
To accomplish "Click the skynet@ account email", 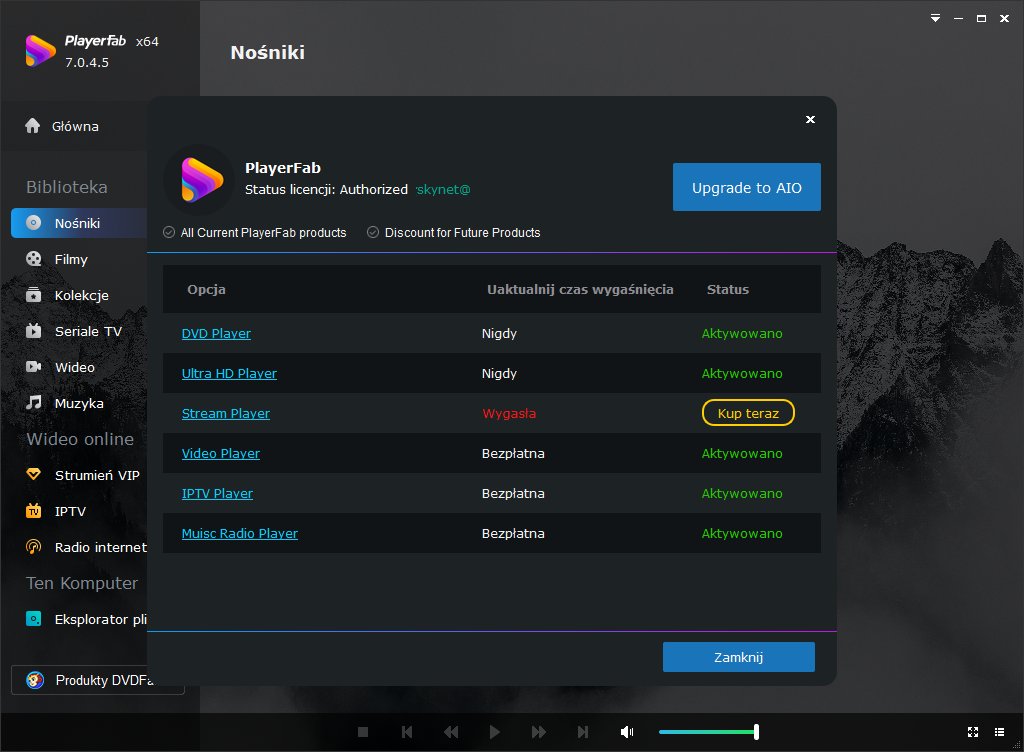I will click(x=443, y=189).
